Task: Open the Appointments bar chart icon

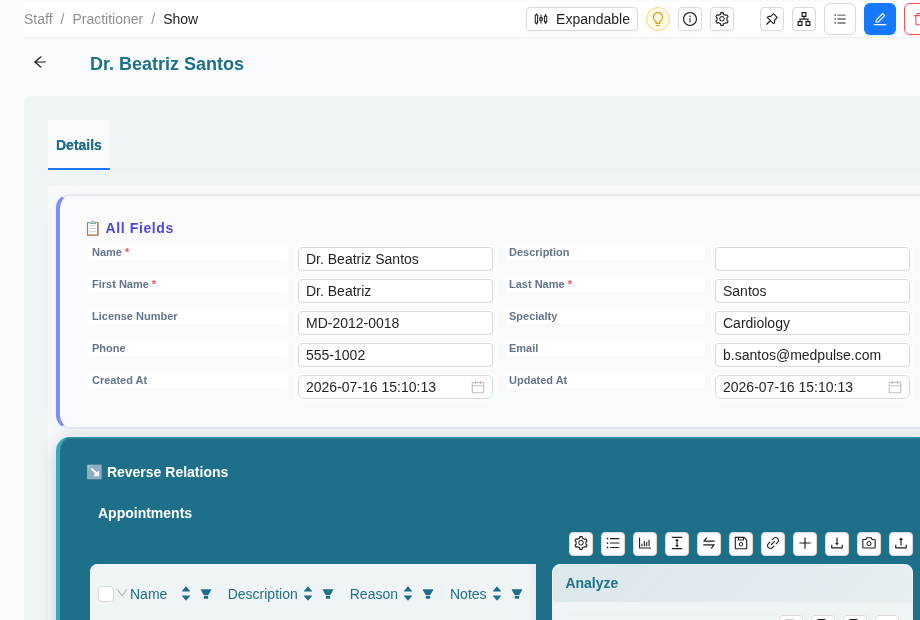Action: pyautogui.click(x=645, y=543)
